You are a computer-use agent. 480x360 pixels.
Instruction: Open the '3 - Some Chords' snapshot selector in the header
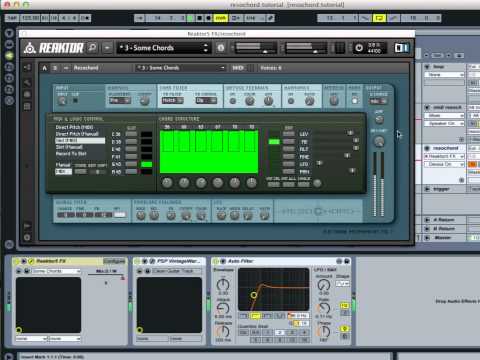163,48
